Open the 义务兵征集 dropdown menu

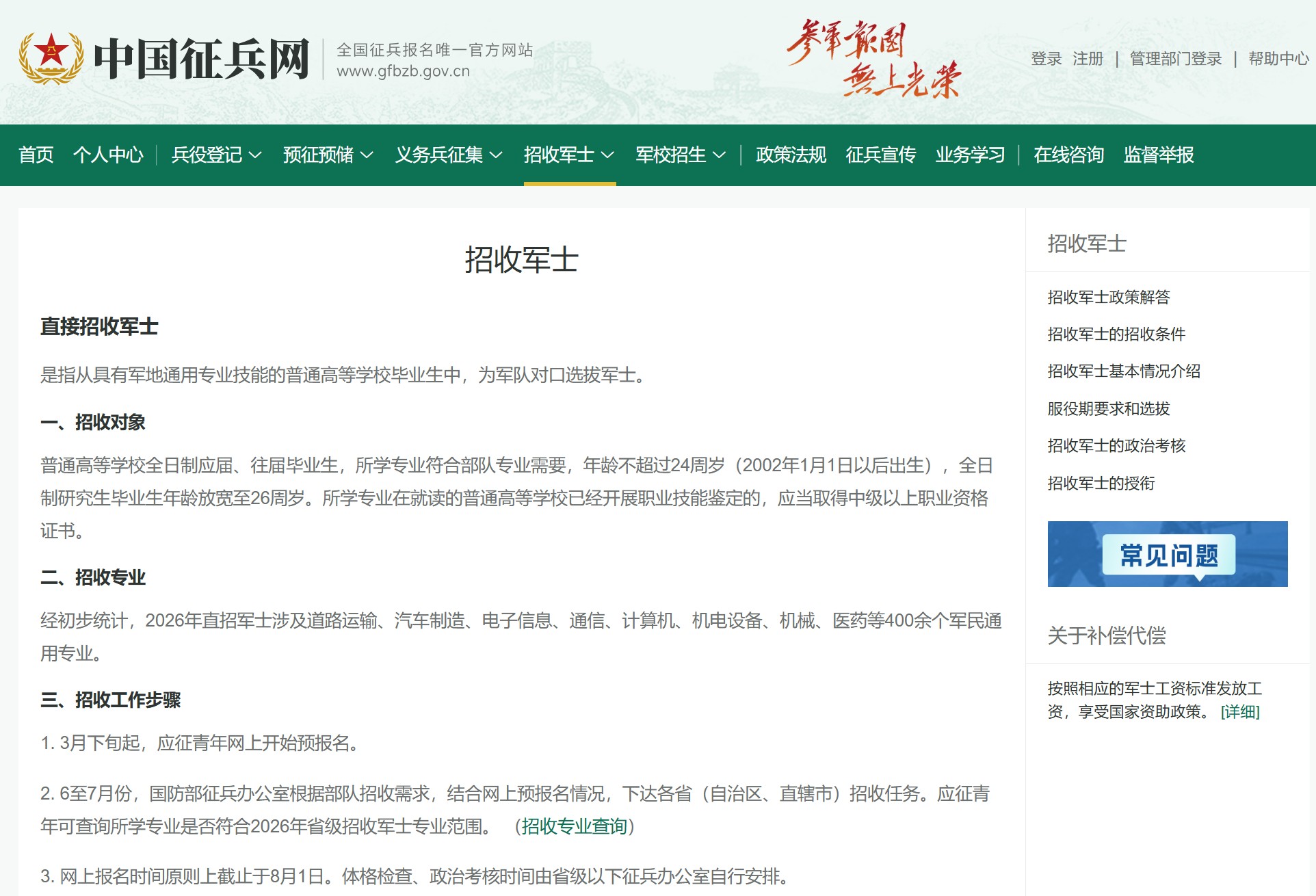pyautogui.click(x=449, y=155)
